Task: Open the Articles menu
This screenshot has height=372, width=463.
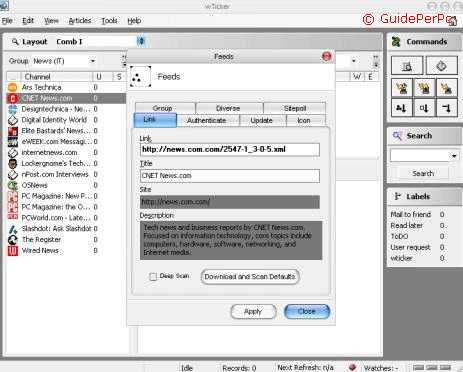Action: pyautogui.click(x=80, y=21)
